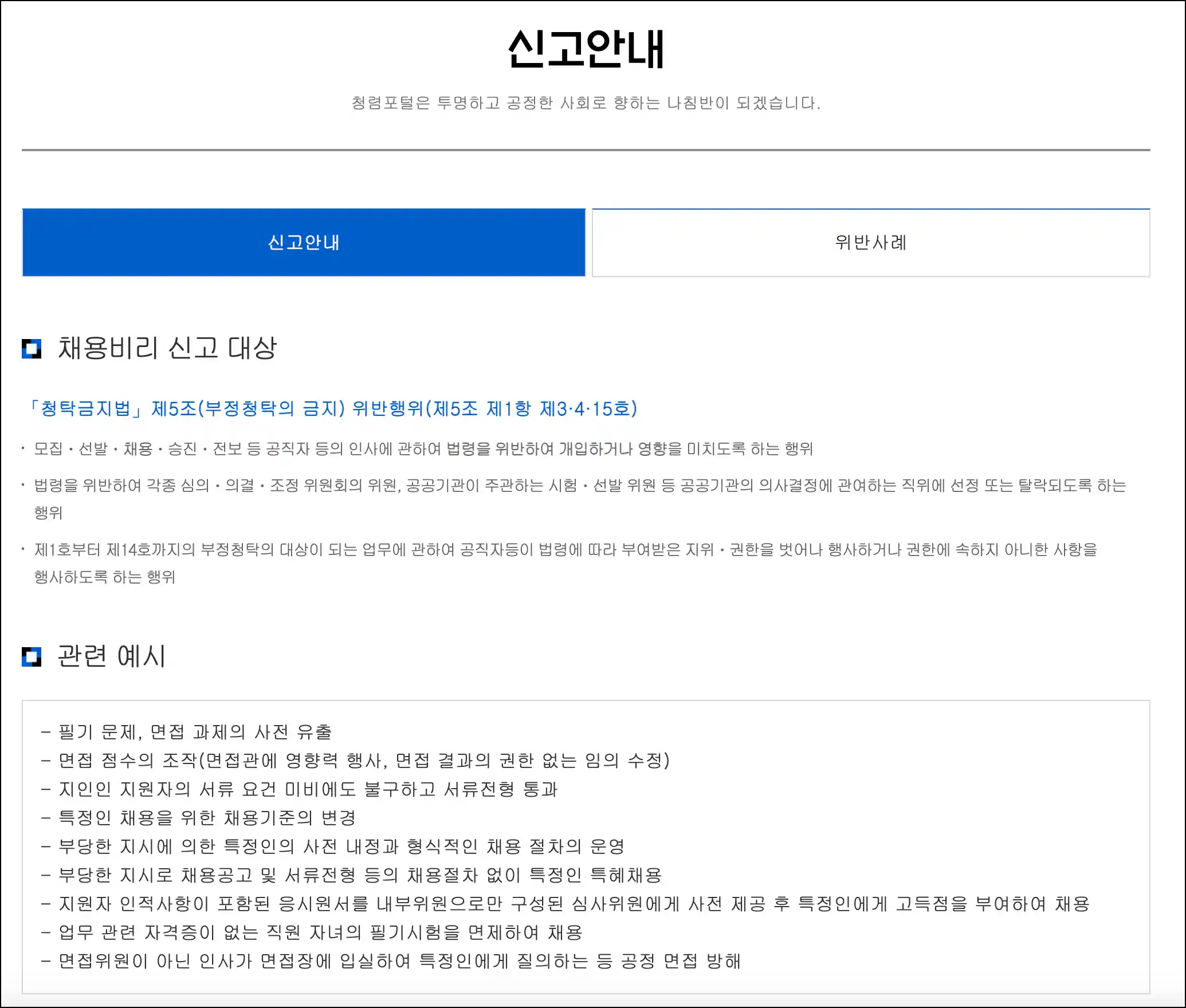Viewport: 1186px width, 1008px height.
Task: Click example about 지인인 지원자 서류전형 통과
Action: tap(308, 789)
